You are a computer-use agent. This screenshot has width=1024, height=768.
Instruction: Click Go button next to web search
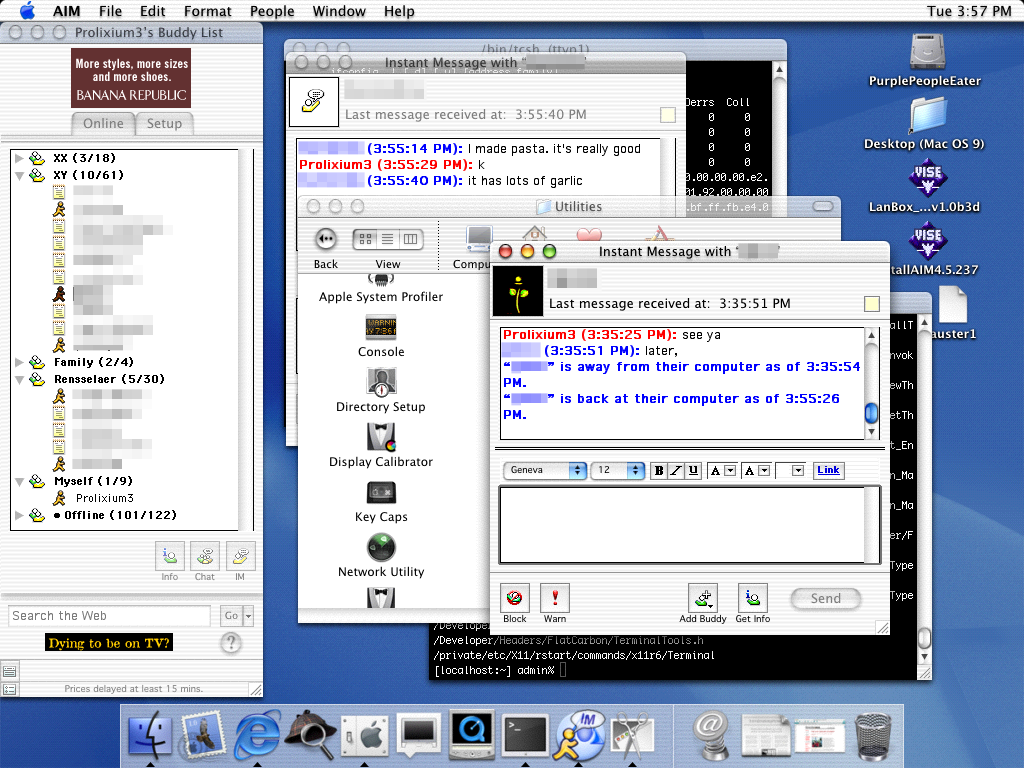(231, 616)
